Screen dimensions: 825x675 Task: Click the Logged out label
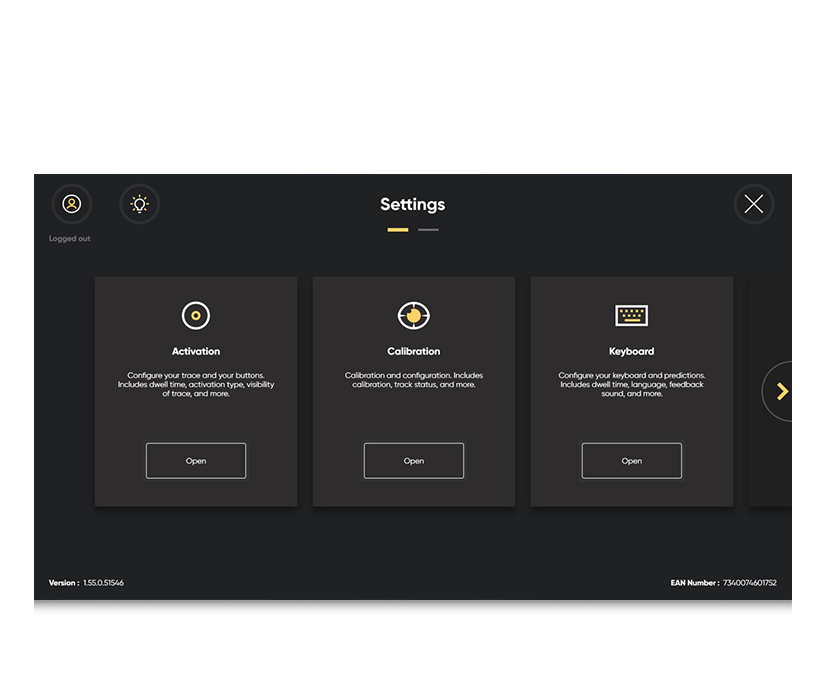click(x=69, y=238)
